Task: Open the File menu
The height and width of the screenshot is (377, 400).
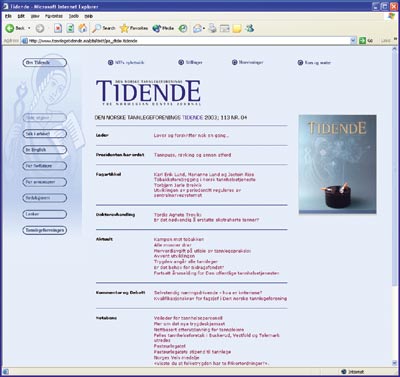Action: pyautogui.click(x=8, y=16)
